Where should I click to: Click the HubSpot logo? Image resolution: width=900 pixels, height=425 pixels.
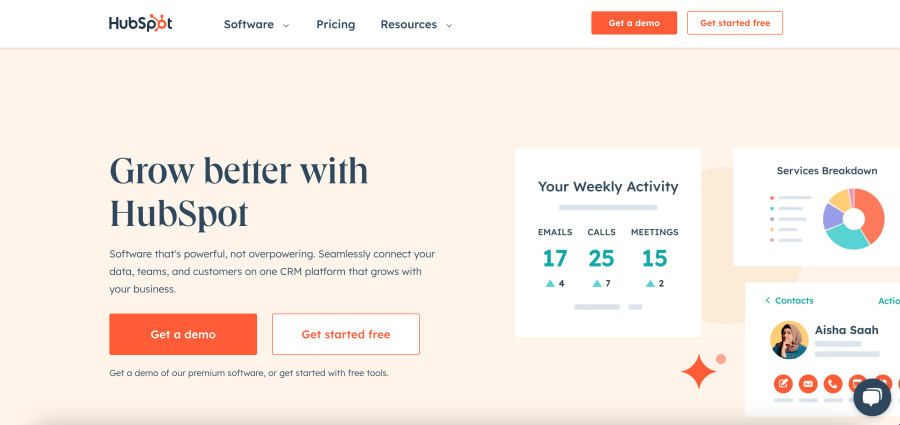pyautogui.click(x=140, y=23)
